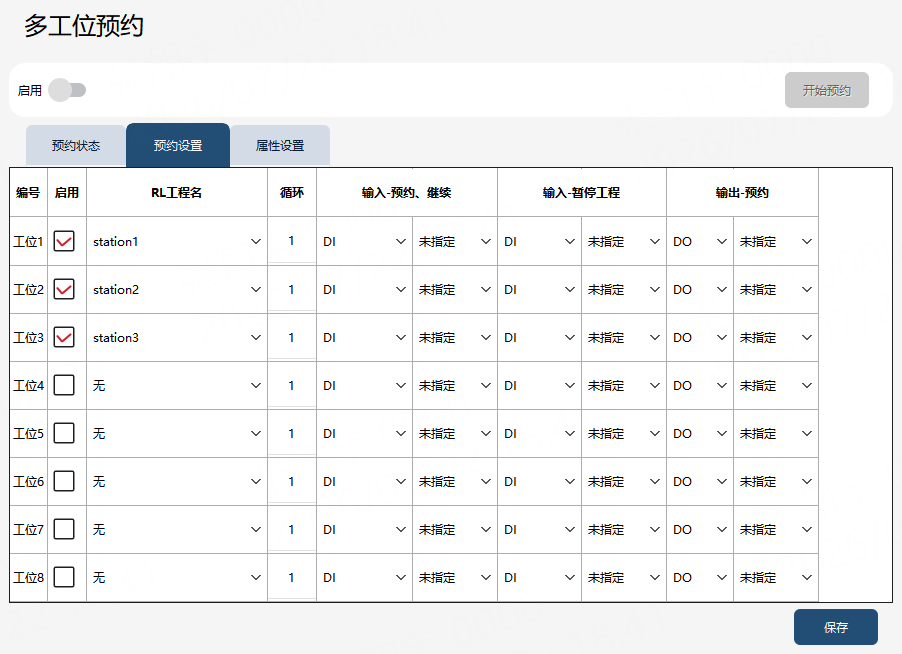This screenshot has height=654, width=902.
Task: Switch to the 预约状态 tab
Action: 75,146
